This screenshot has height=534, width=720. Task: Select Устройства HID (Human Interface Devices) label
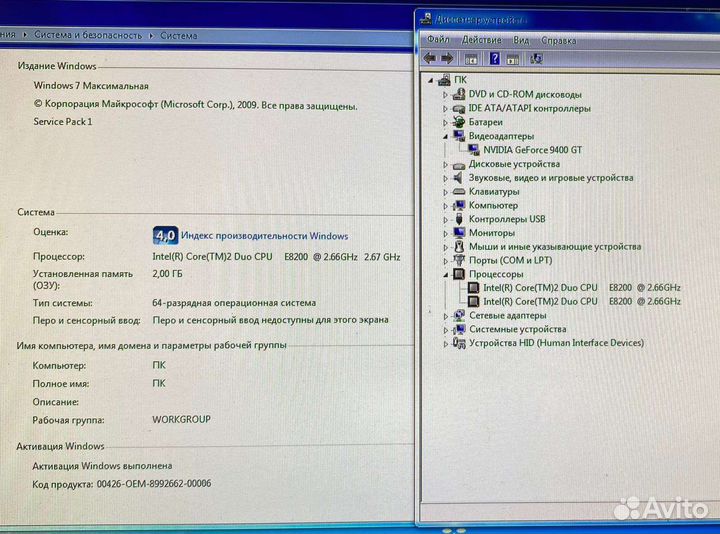tap(556, 343)
